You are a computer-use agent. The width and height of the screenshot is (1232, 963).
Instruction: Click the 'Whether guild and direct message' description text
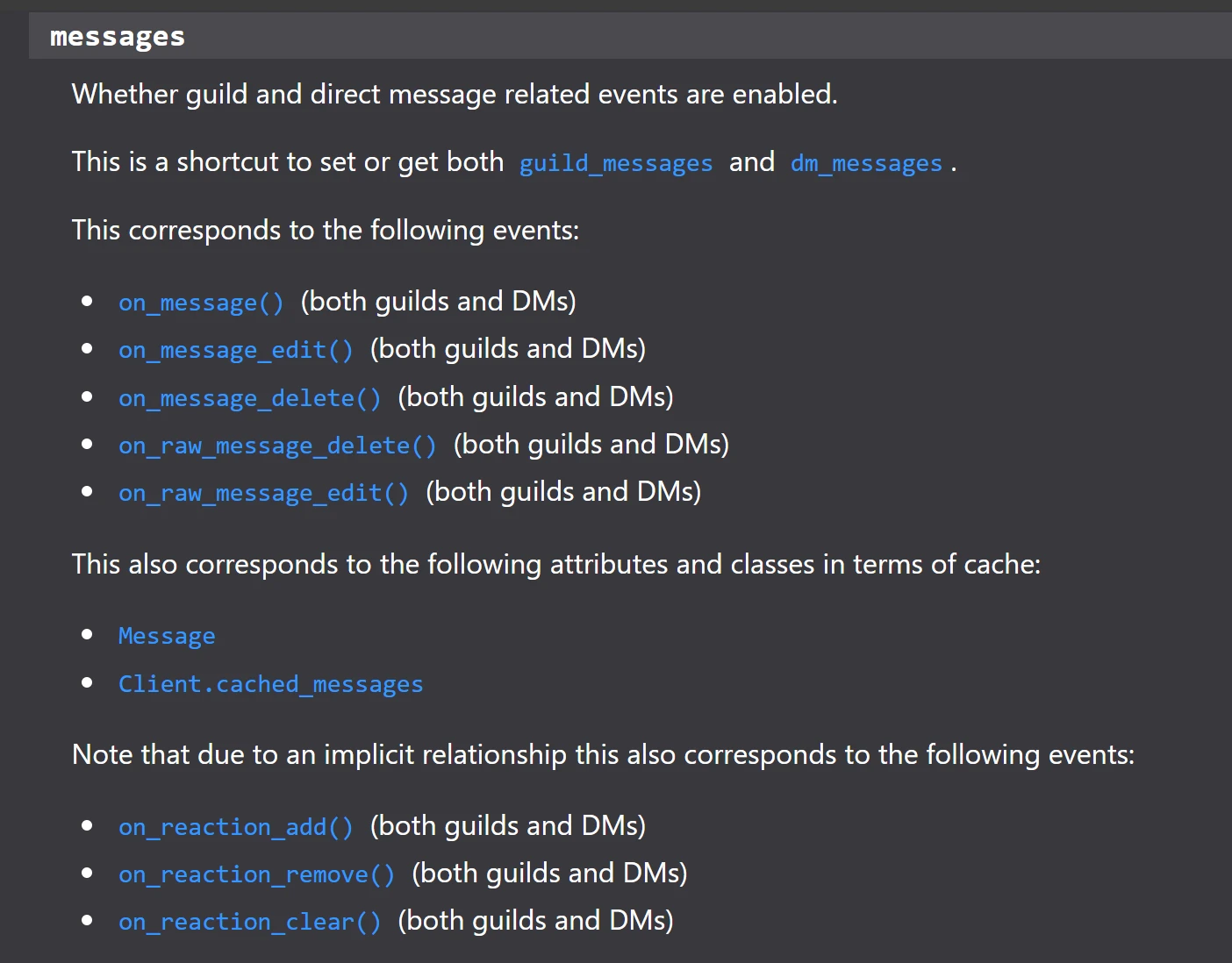454,94
